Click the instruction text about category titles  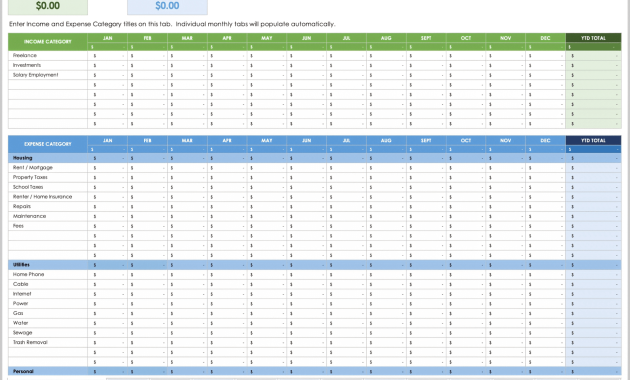(172, 24)
